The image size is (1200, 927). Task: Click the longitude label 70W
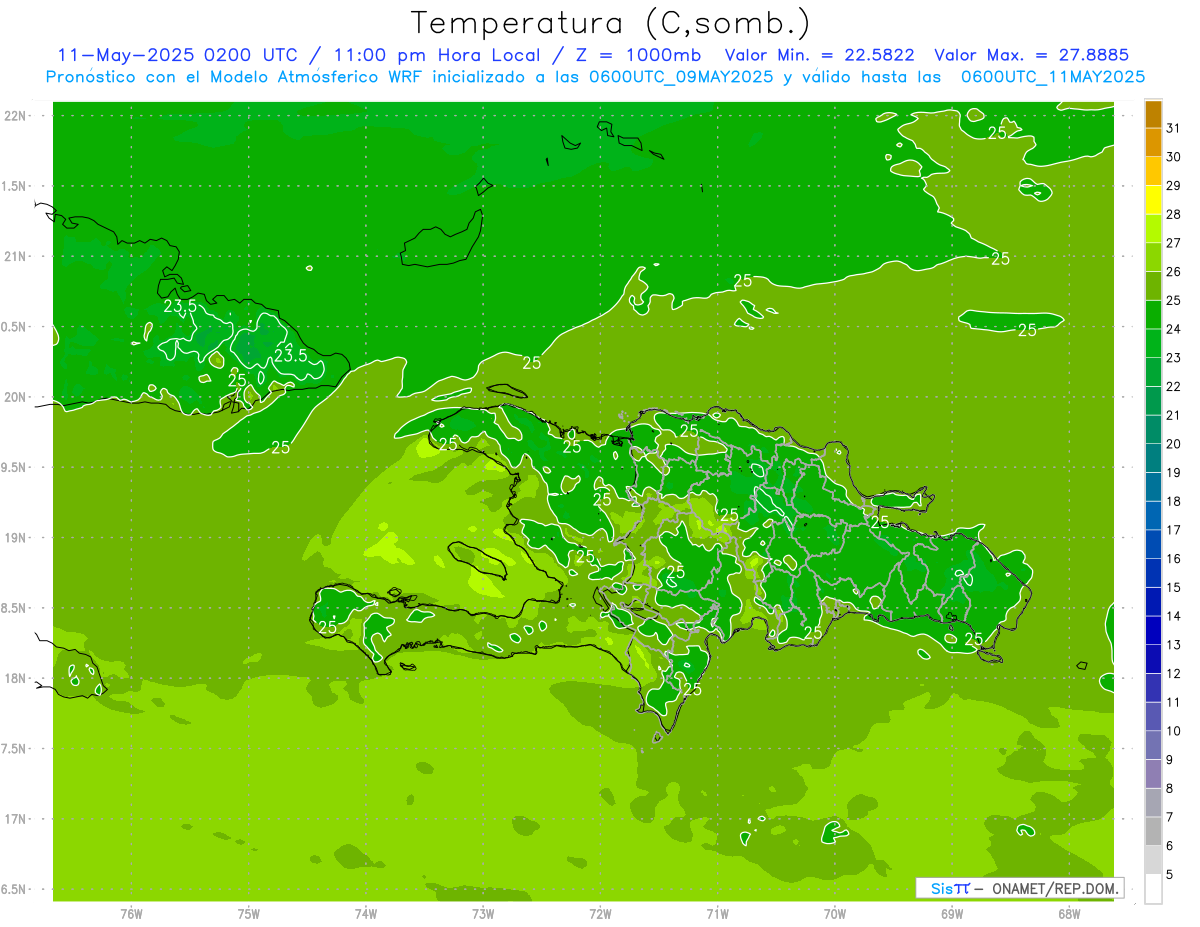pos(835,914)
